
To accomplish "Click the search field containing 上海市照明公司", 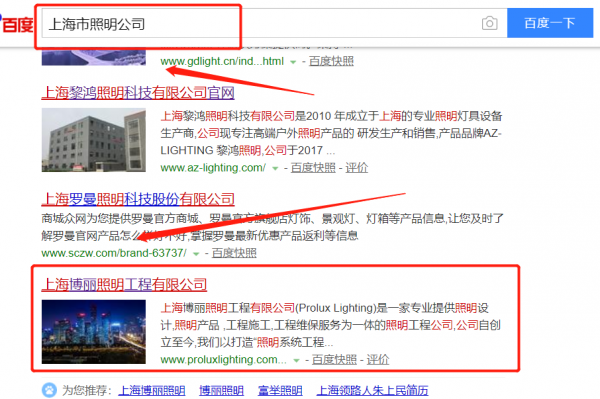I will click(x=274, y=24).
